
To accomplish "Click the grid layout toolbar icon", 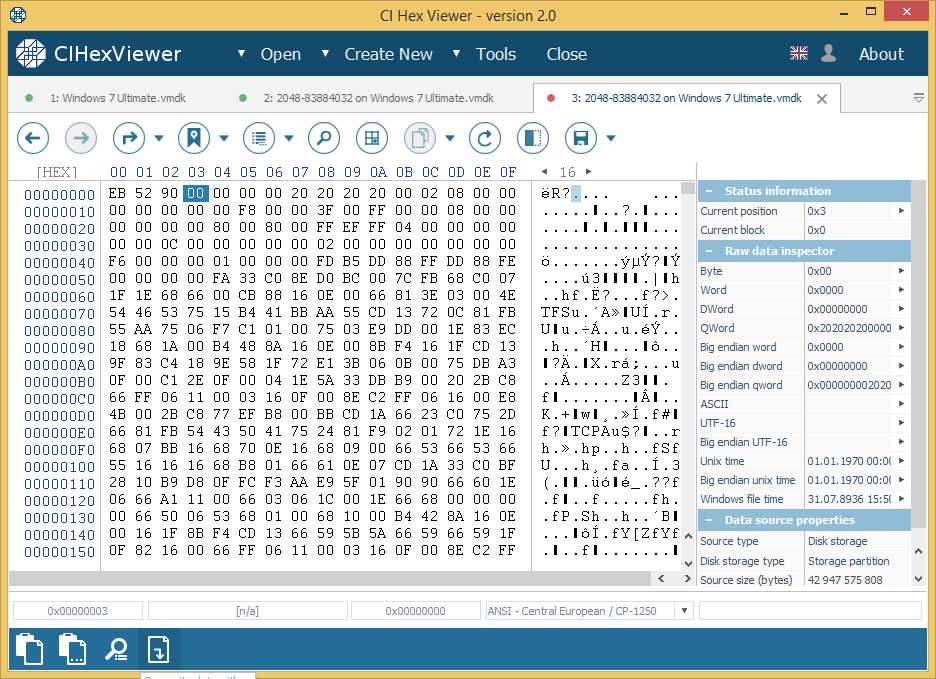I will point(372,138).
